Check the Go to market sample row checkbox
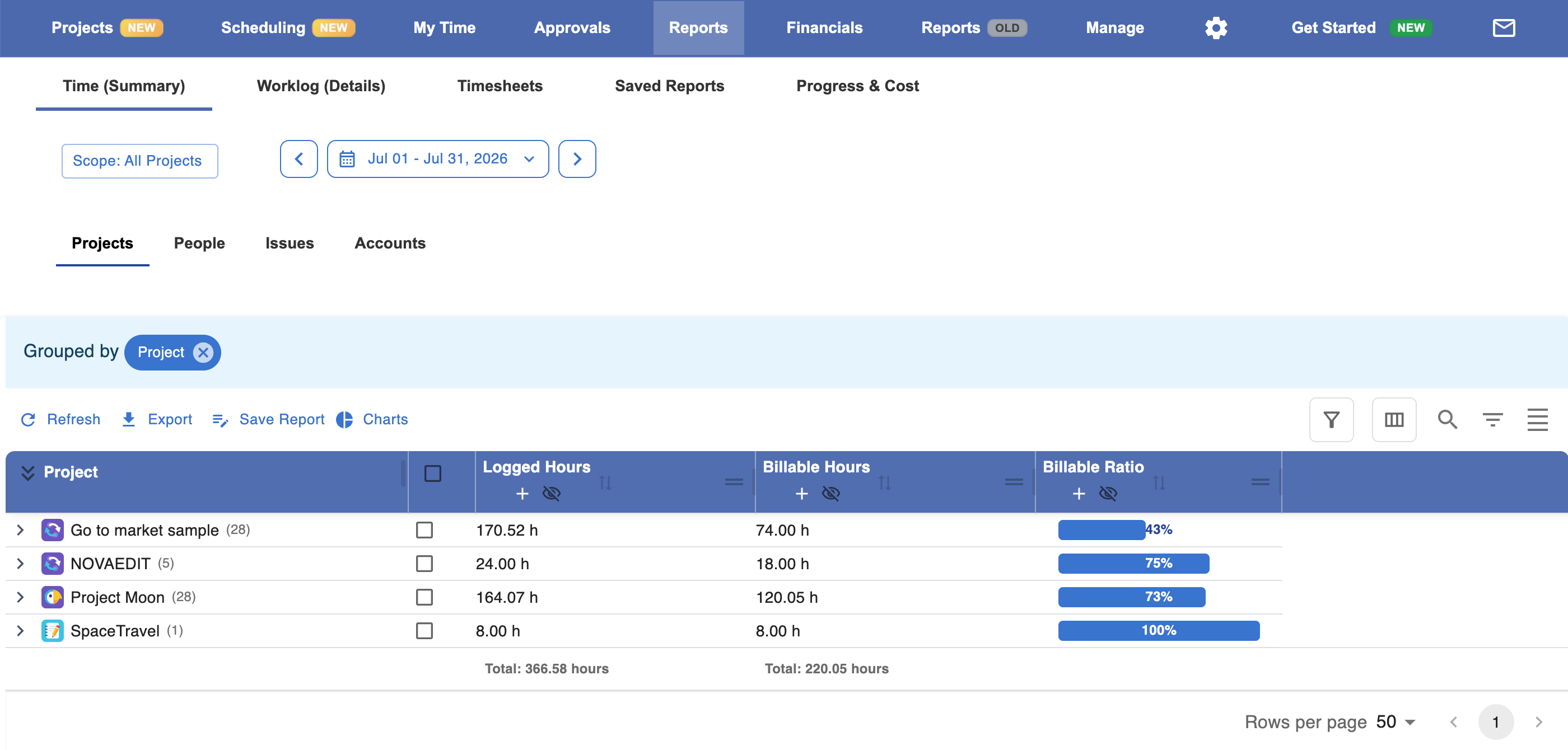1568x750 pixels. [x=424, y=530]
